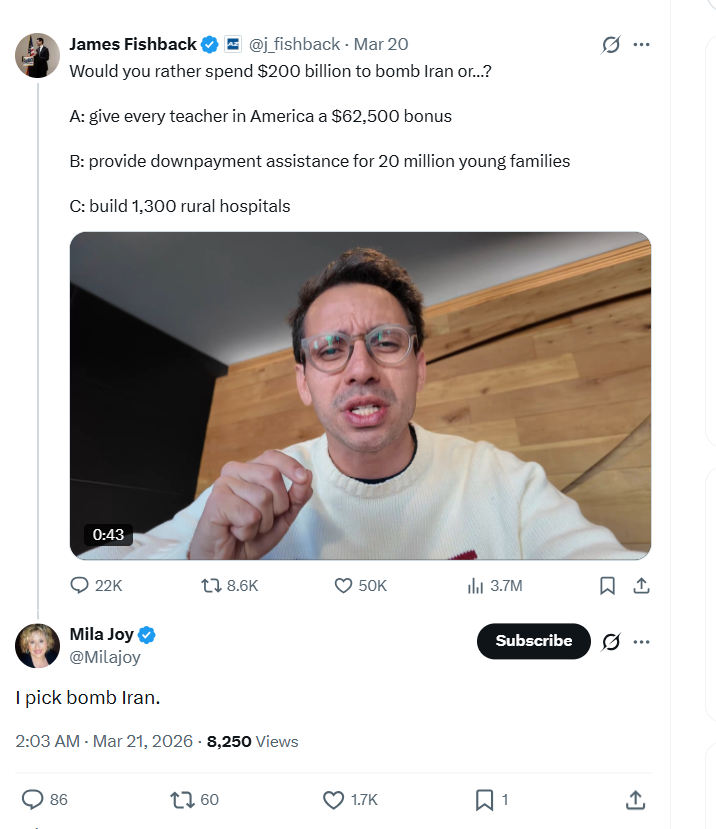This screenshot has width=716, height=829.
Task: Bookmark James Fishback's post
Action: [607, 585]
